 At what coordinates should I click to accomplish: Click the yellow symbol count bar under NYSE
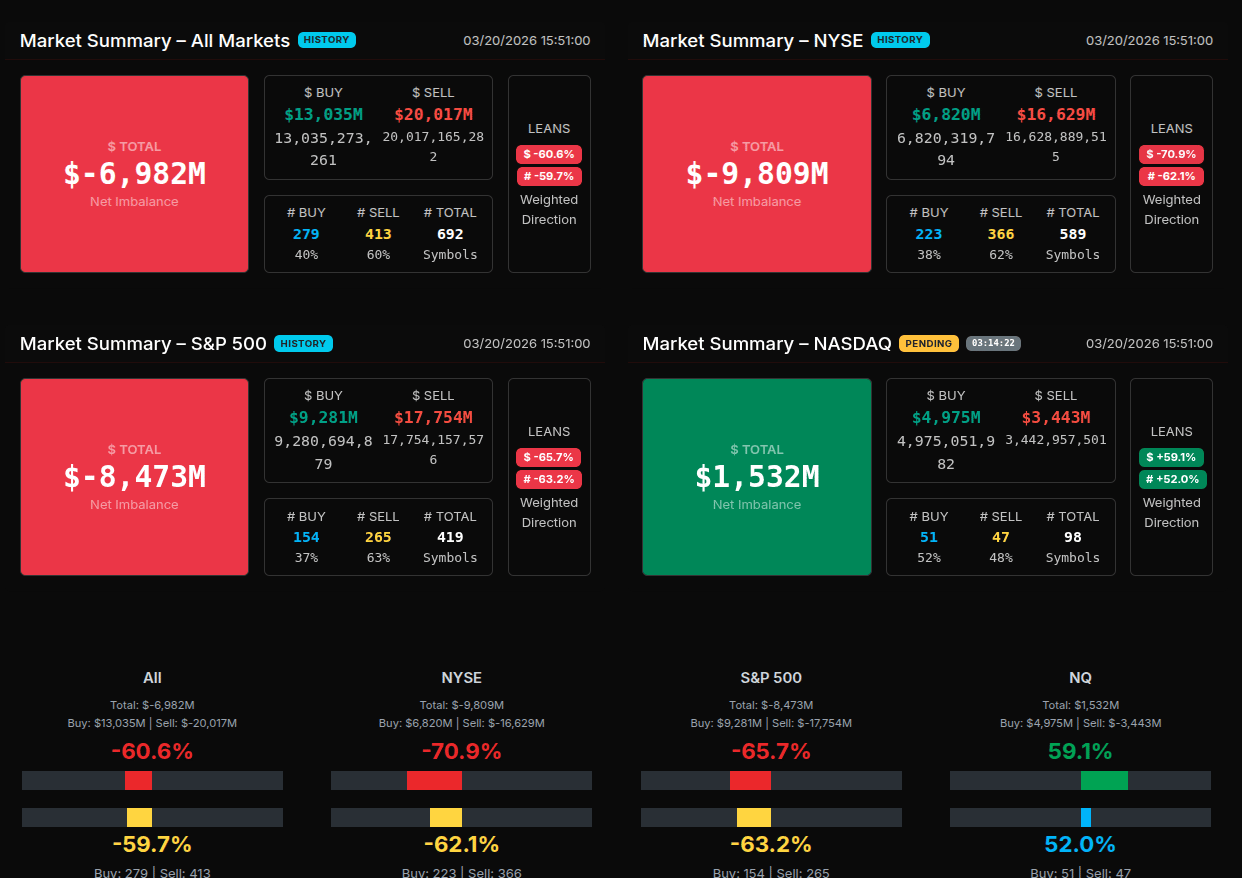coord(446,817)
